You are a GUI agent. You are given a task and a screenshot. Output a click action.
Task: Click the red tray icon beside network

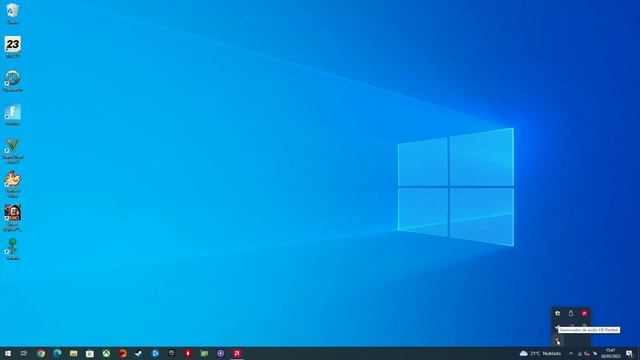(x=587, y=354)
